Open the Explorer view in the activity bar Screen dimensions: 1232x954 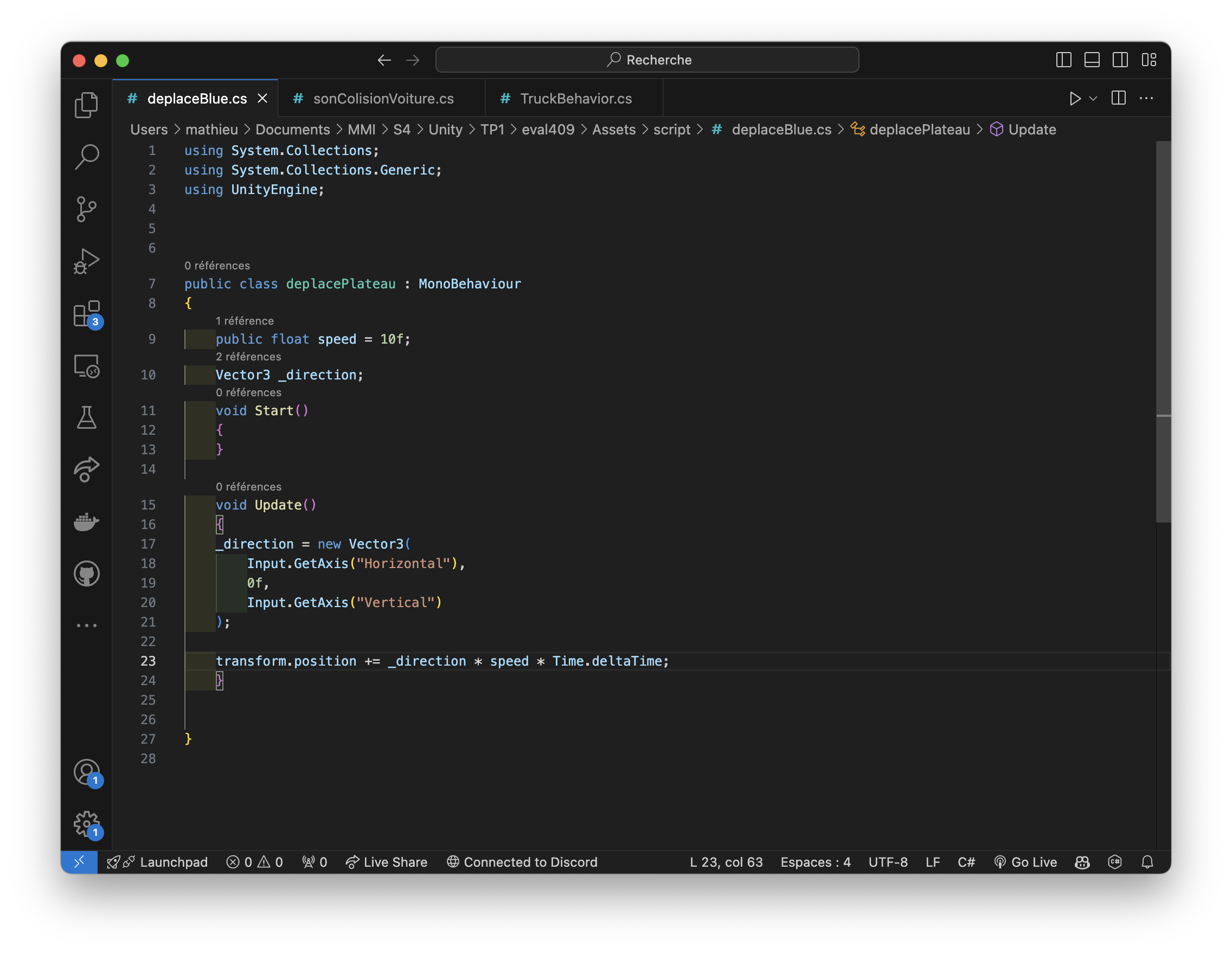(86, 105)
